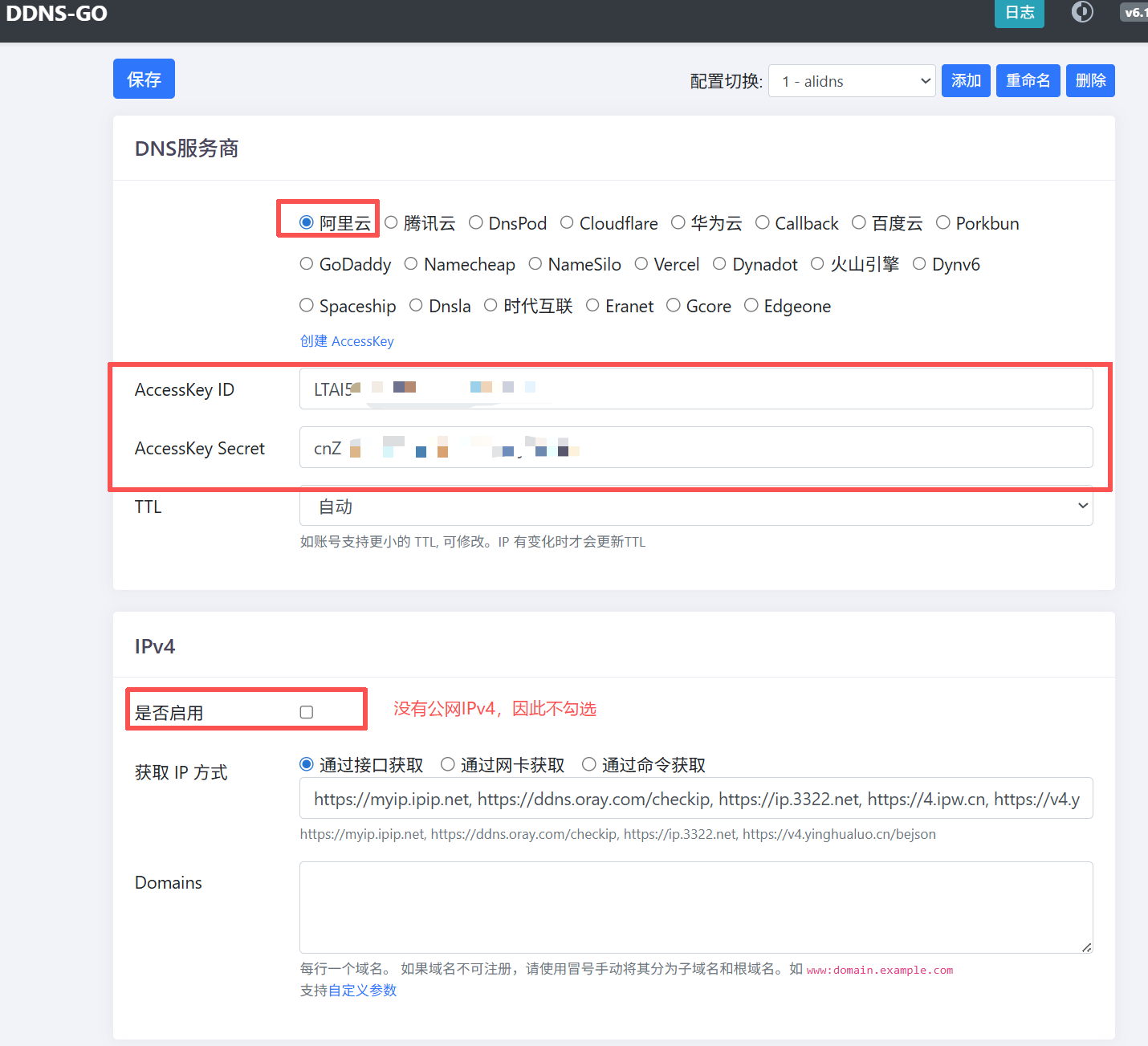This screenshot has height=1046, width=1148.
Task: Click the AccessKey ID input field
Action: click(x=695, y=389)
